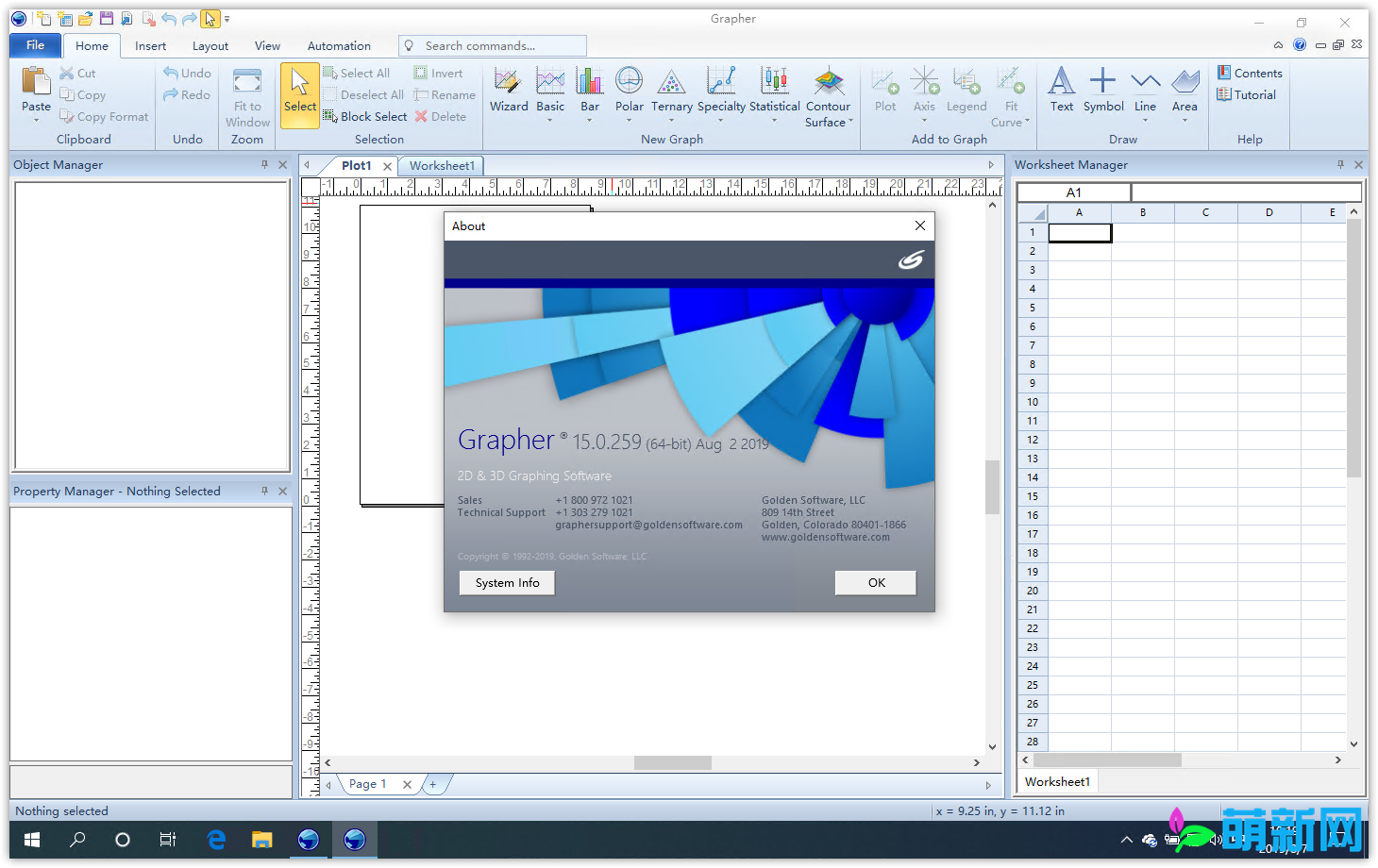This screenshot has height=868, width=1378.
Task: Close the Object Manager panel
Action: pyautogui.click(x=282, y=164)
